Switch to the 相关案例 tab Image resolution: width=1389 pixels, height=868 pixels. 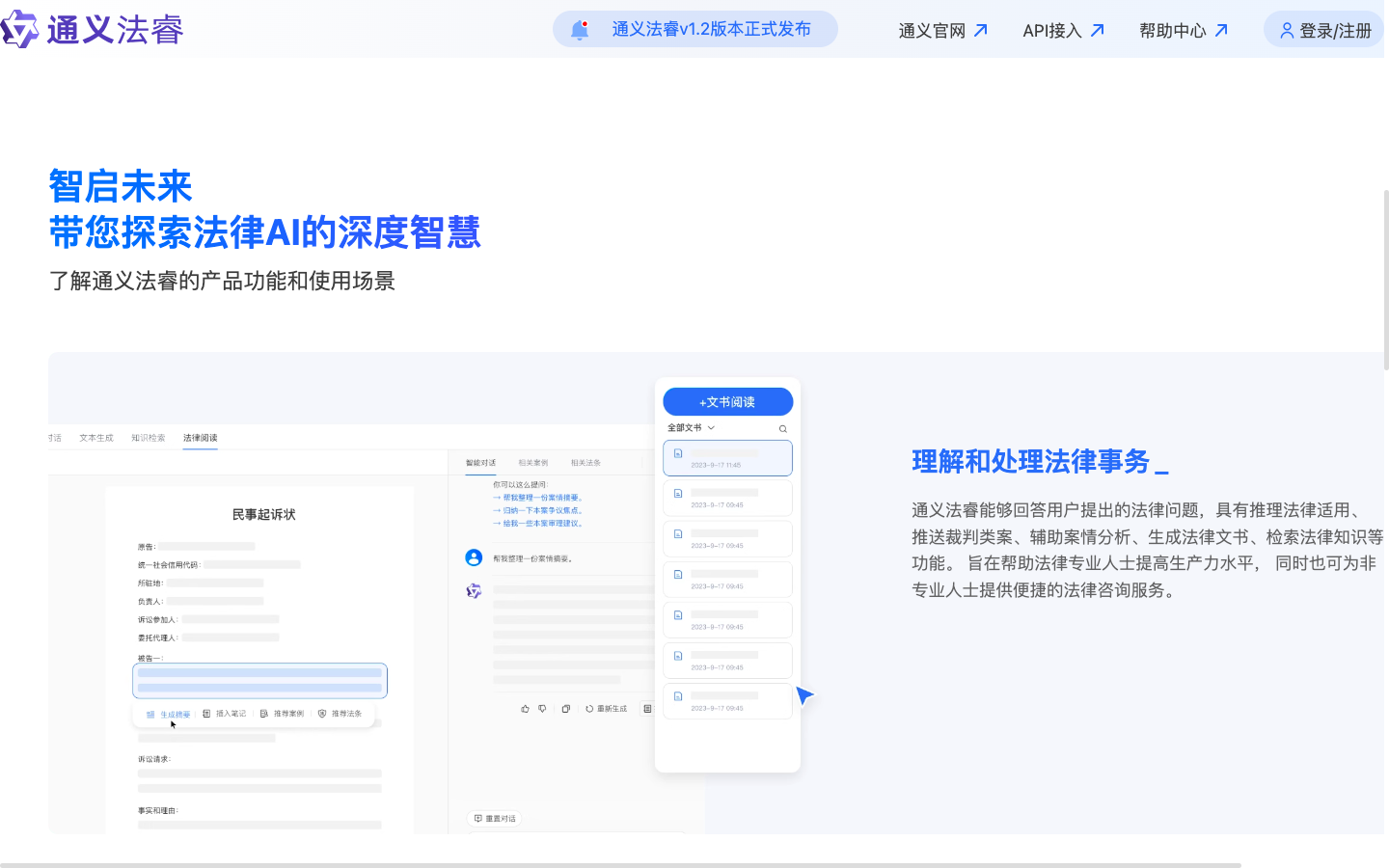pos(532,462)
